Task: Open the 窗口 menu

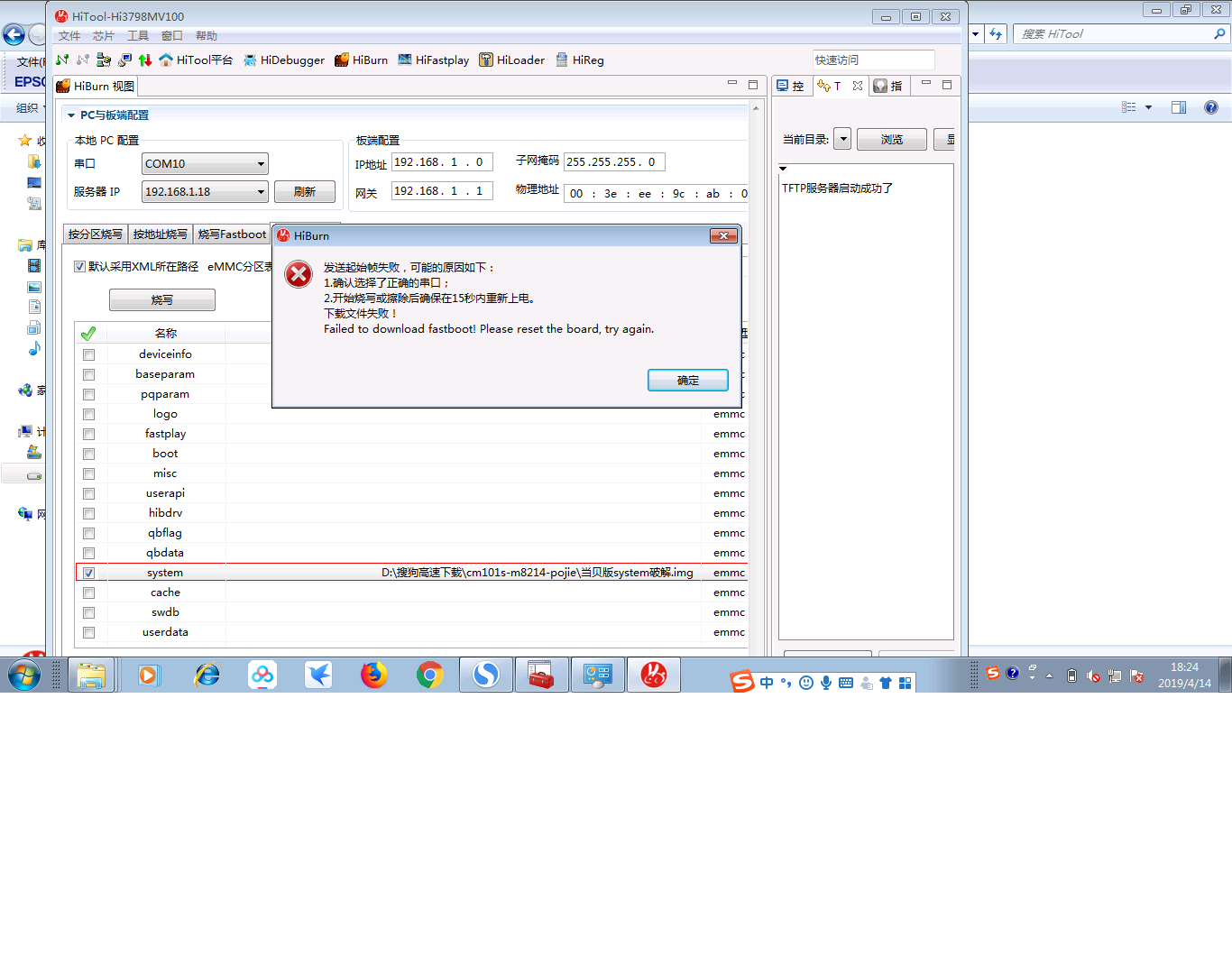Action: click(172, 36)
